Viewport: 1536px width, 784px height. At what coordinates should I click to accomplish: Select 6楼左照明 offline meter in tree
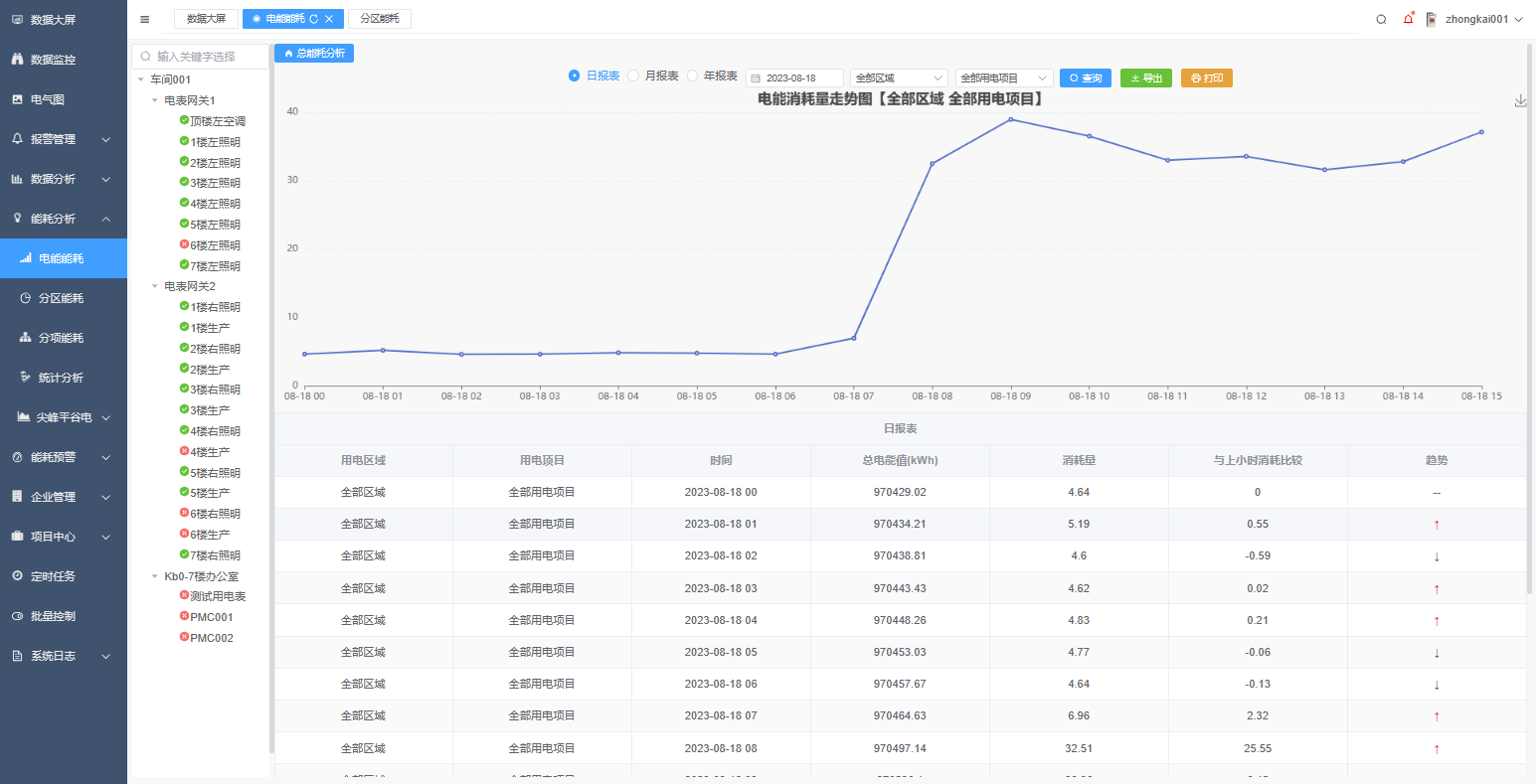coord(216,245)
